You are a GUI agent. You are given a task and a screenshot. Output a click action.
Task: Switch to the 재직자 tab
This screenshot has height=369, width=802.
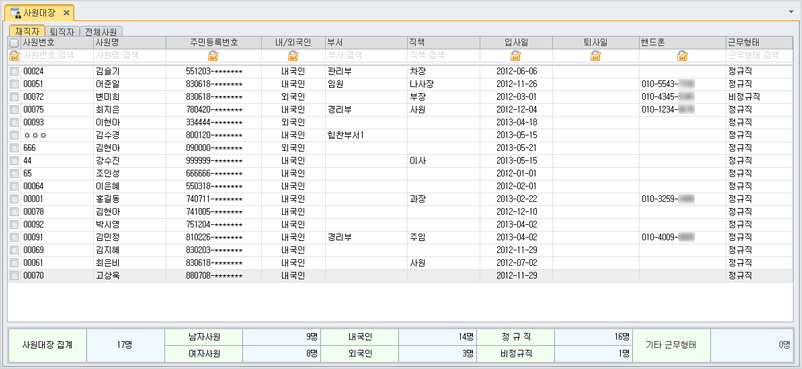point(27,31)
